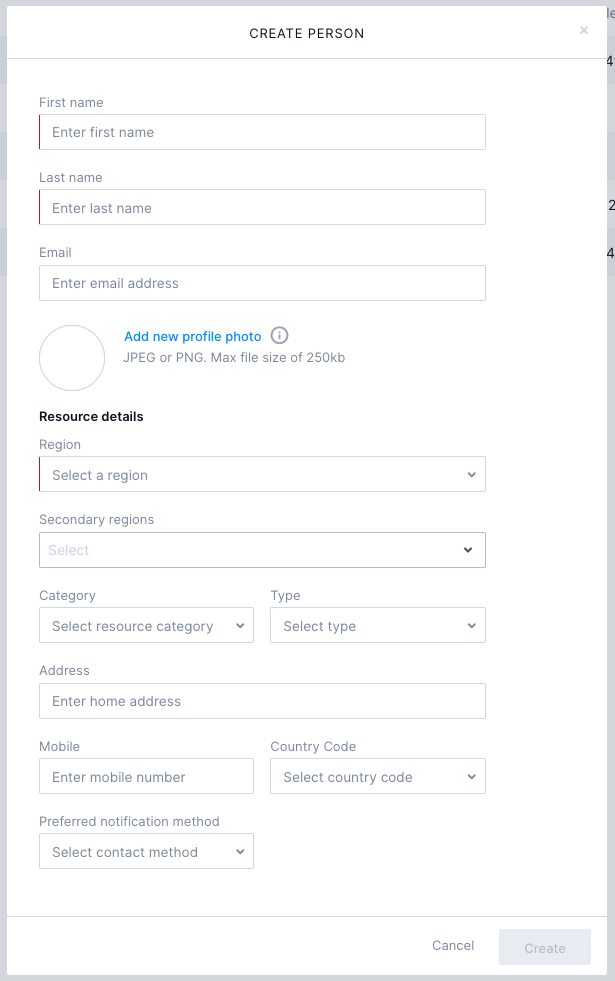The image size is (615, 981).
Task: Click the info icon beside profile photo link
Action: 279,335
